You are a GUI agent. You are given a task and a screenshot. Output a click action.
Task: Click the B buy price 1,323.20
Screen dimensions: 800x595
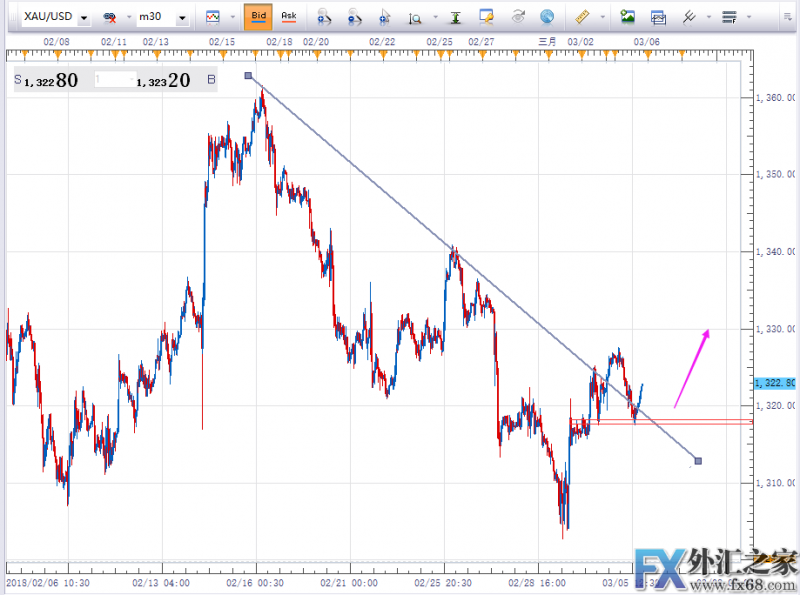tap(165, 81)
